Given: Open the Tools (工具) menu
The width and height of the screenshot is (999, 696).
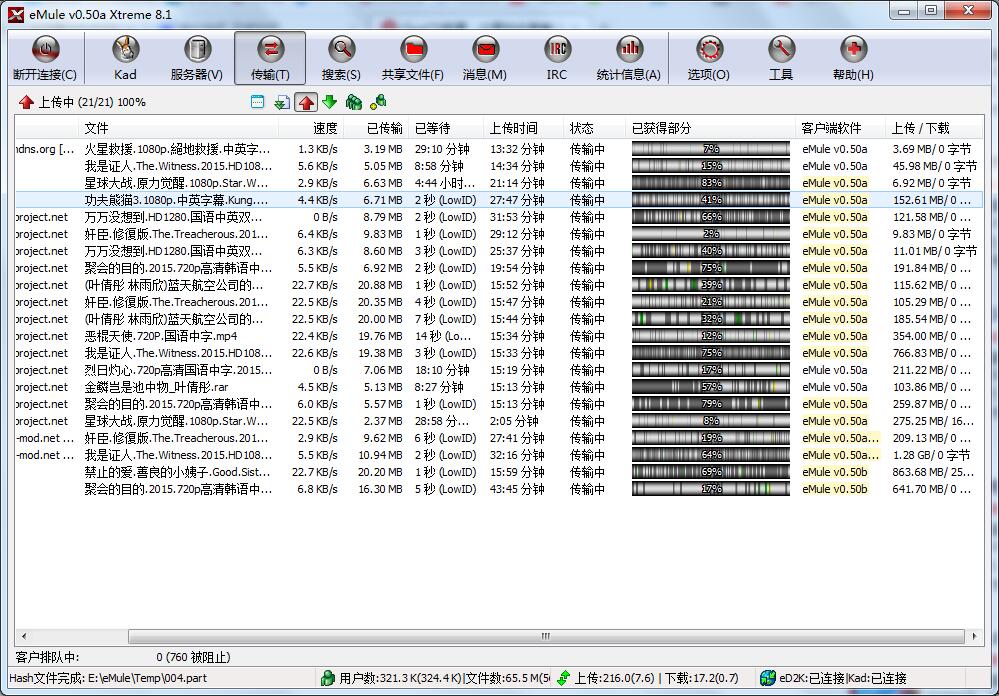Looking at the screenshot, I should [x=781, y=58].
